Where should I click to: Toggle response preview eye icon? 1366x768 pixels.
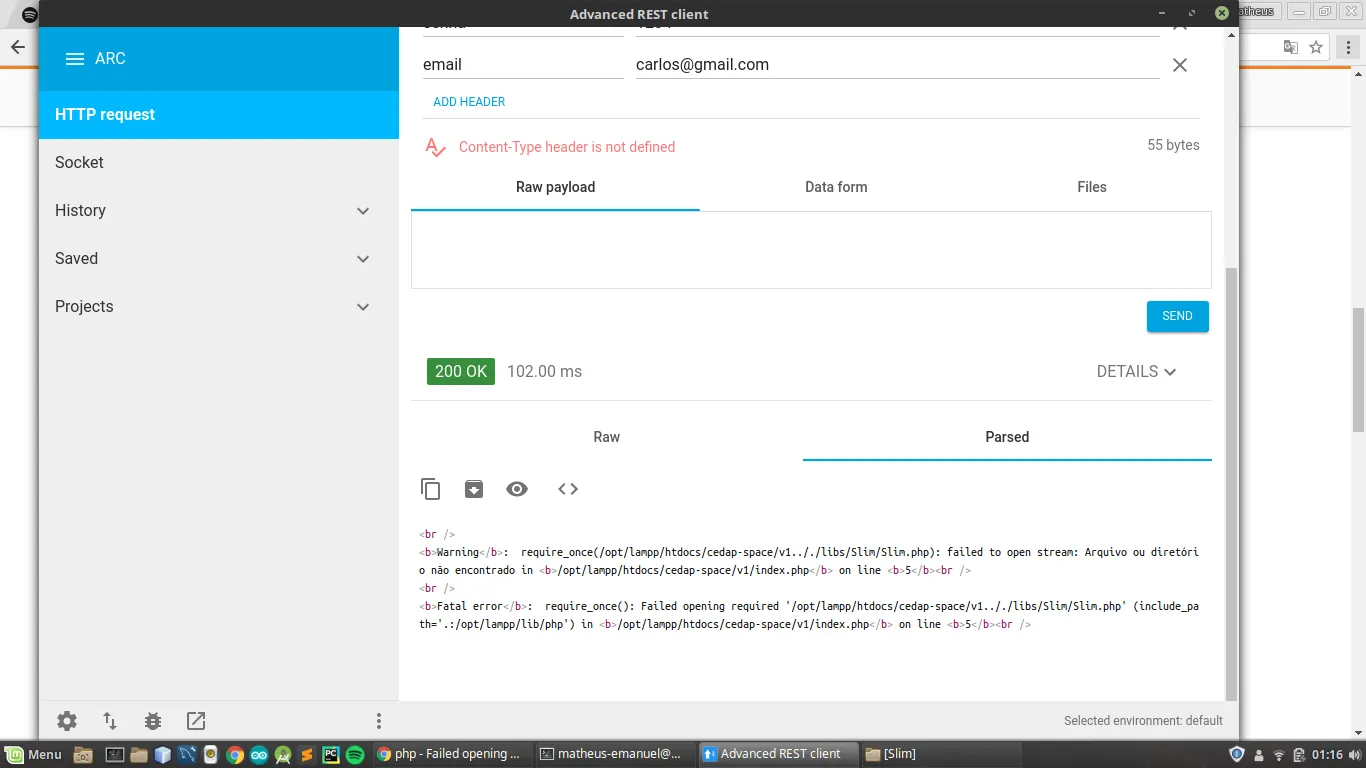(517, 489)
